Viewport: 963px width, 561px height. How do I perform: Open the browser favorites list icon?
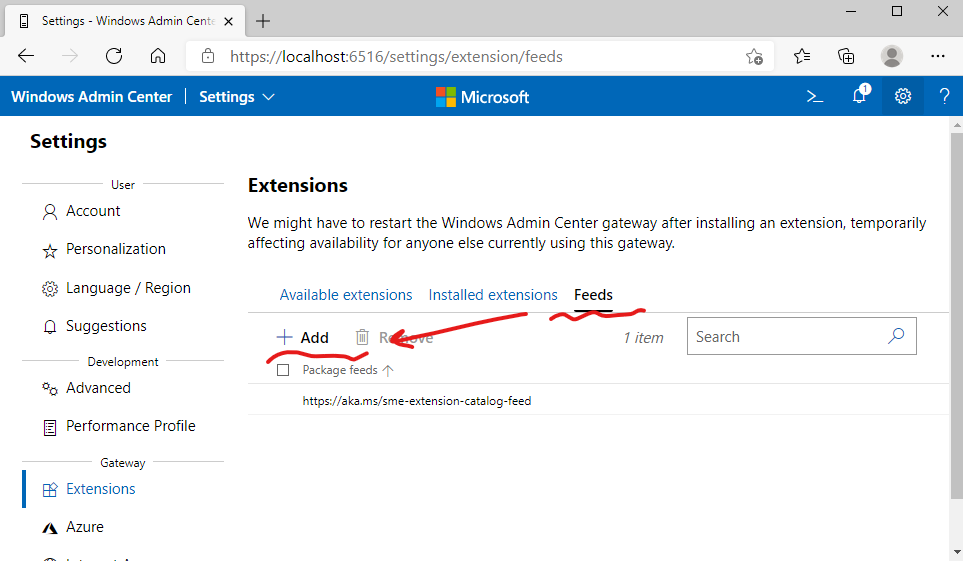point(801,57)
